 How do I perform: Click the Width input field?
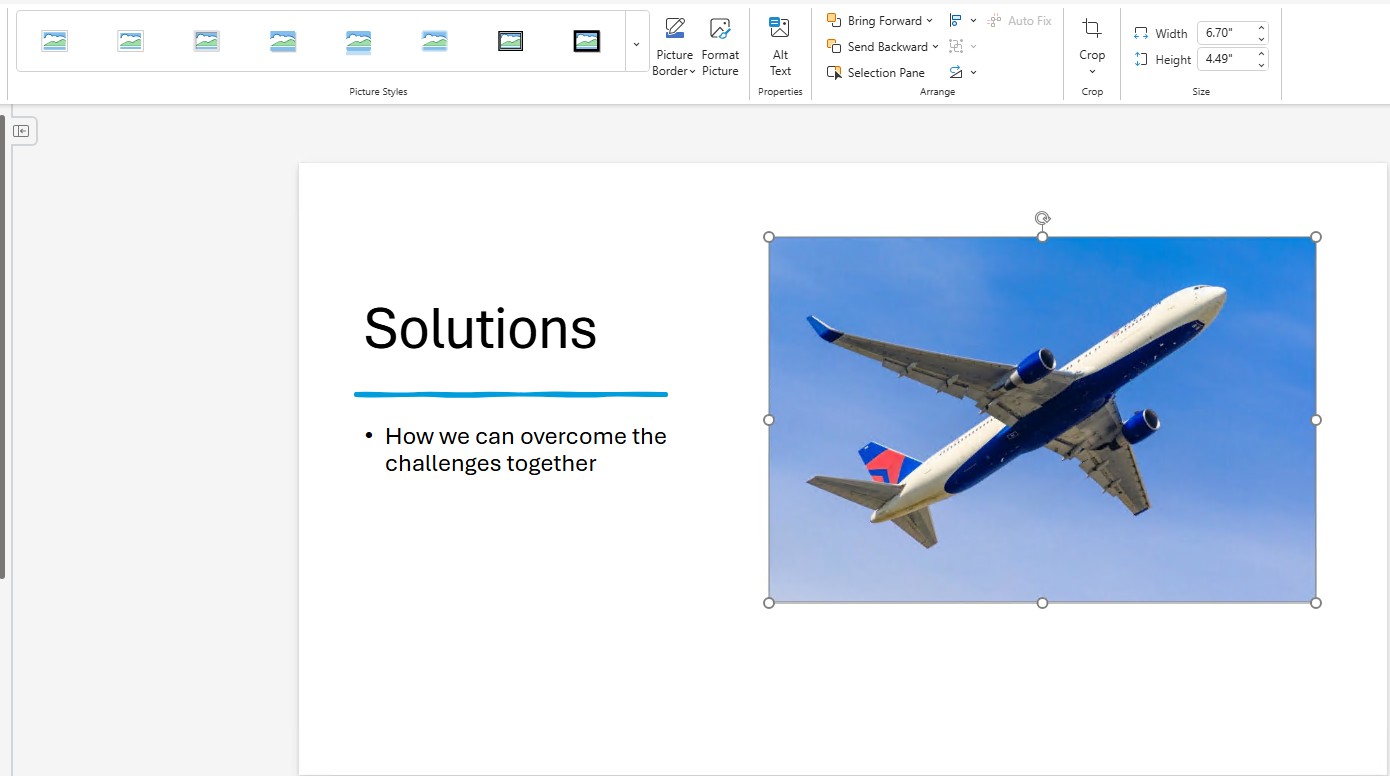[x=1226, y=33]
